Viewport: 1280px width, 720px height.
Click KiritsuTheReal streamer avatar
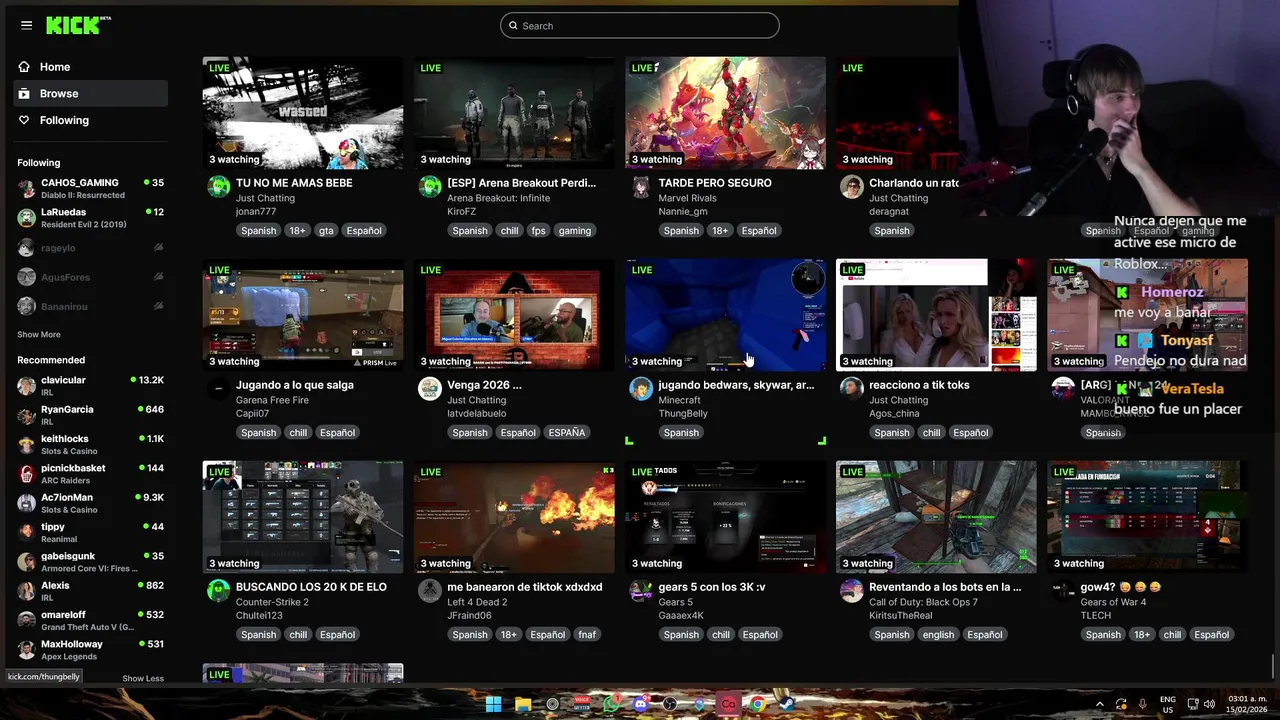852,591
